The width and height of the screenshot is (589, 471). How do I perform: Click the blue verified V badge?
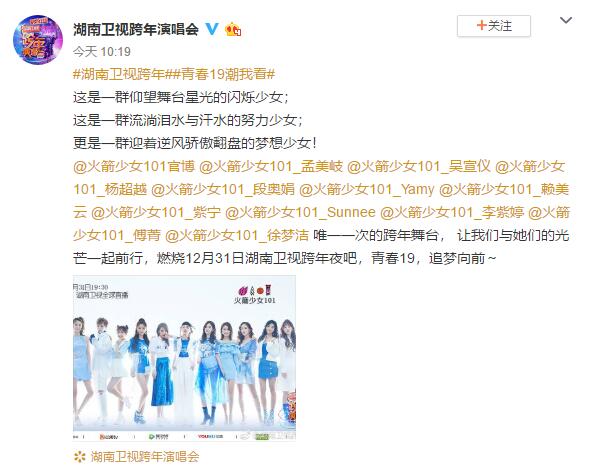pos(212,29)
